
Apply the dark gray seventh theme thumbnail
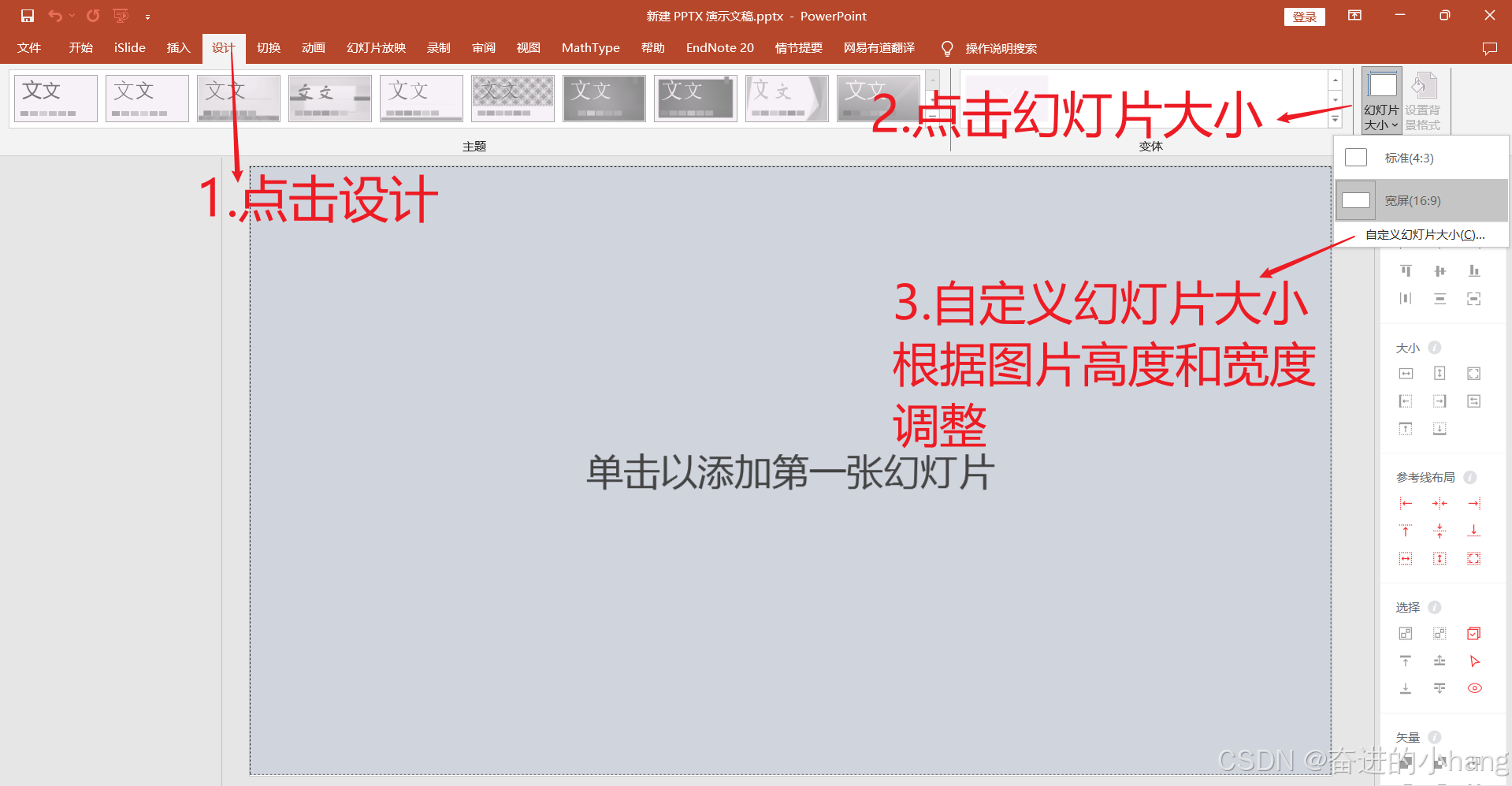[x=604, y=99]
